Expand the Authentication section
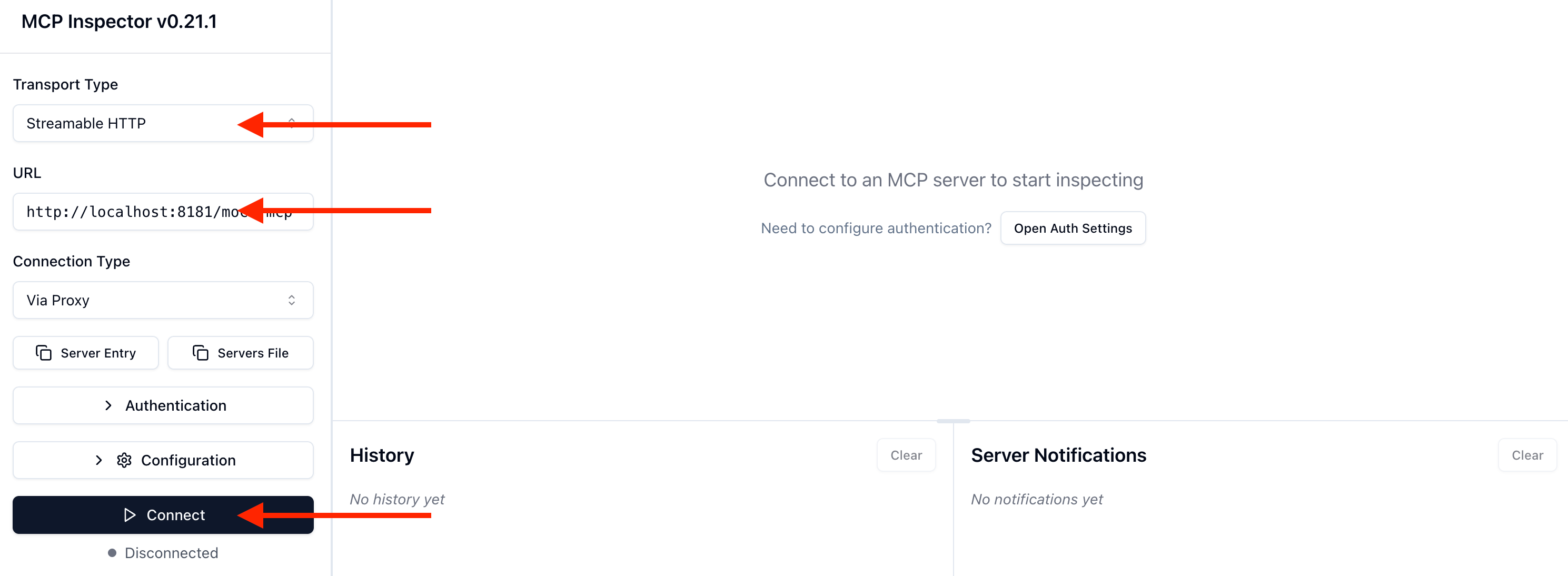Viewport: 1568px width, 576px height. pos(163,405)
